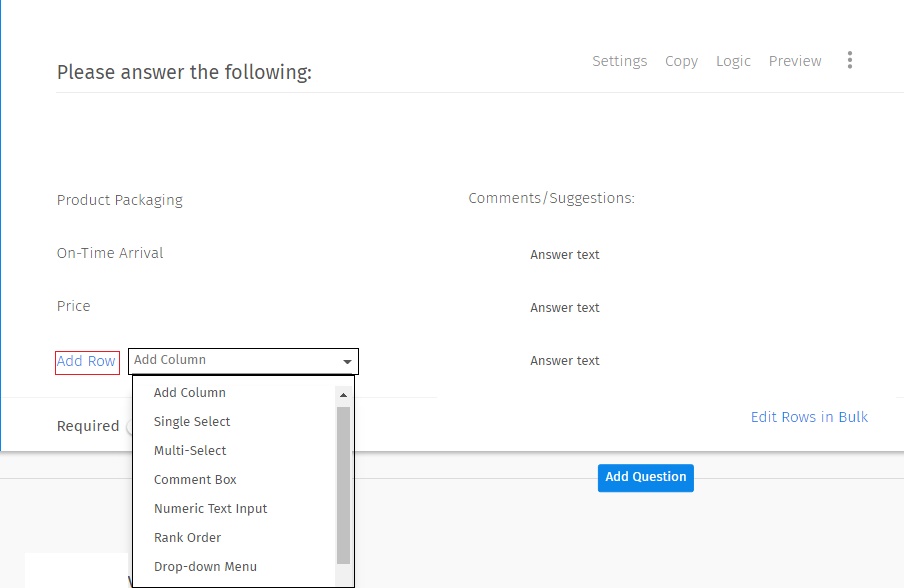Choose Numeric Text Input option
This screenshot has height=588, width=904.
click(x=210, y=508)
